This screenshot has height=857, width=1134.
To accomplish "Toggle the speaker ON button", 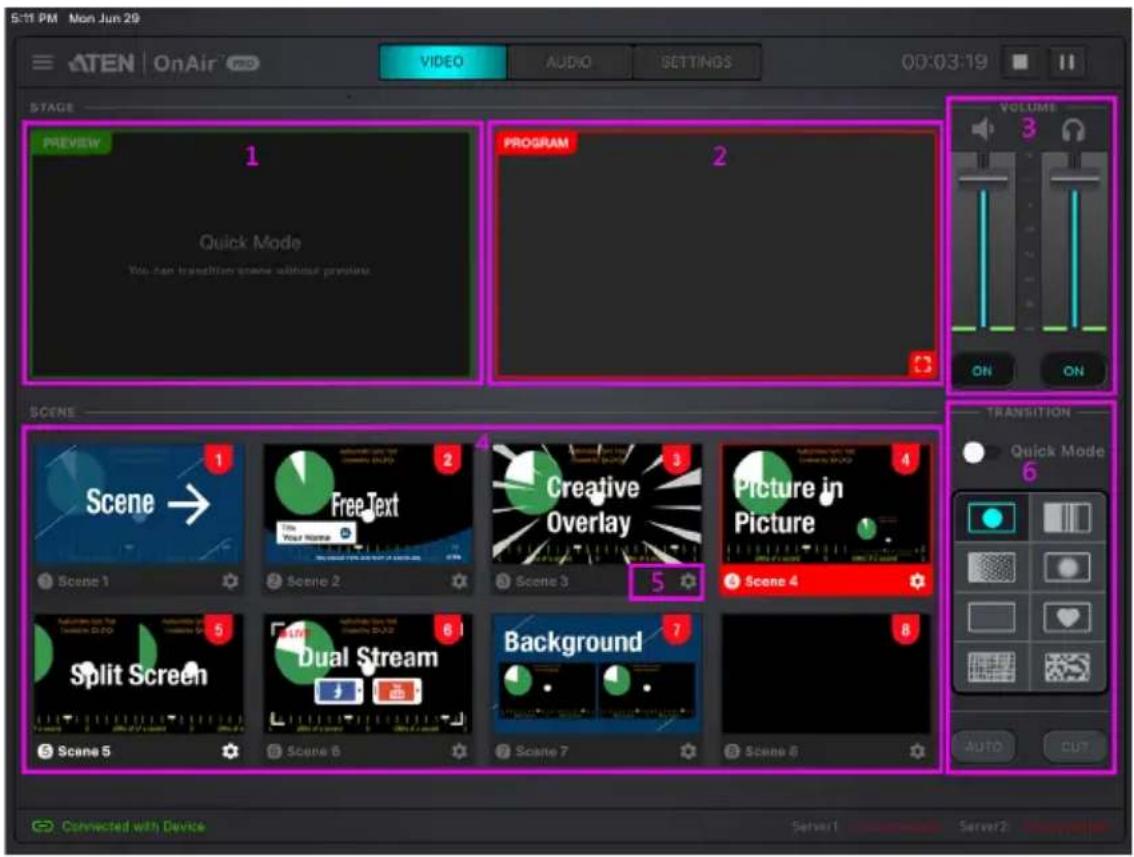I will 982,371.
